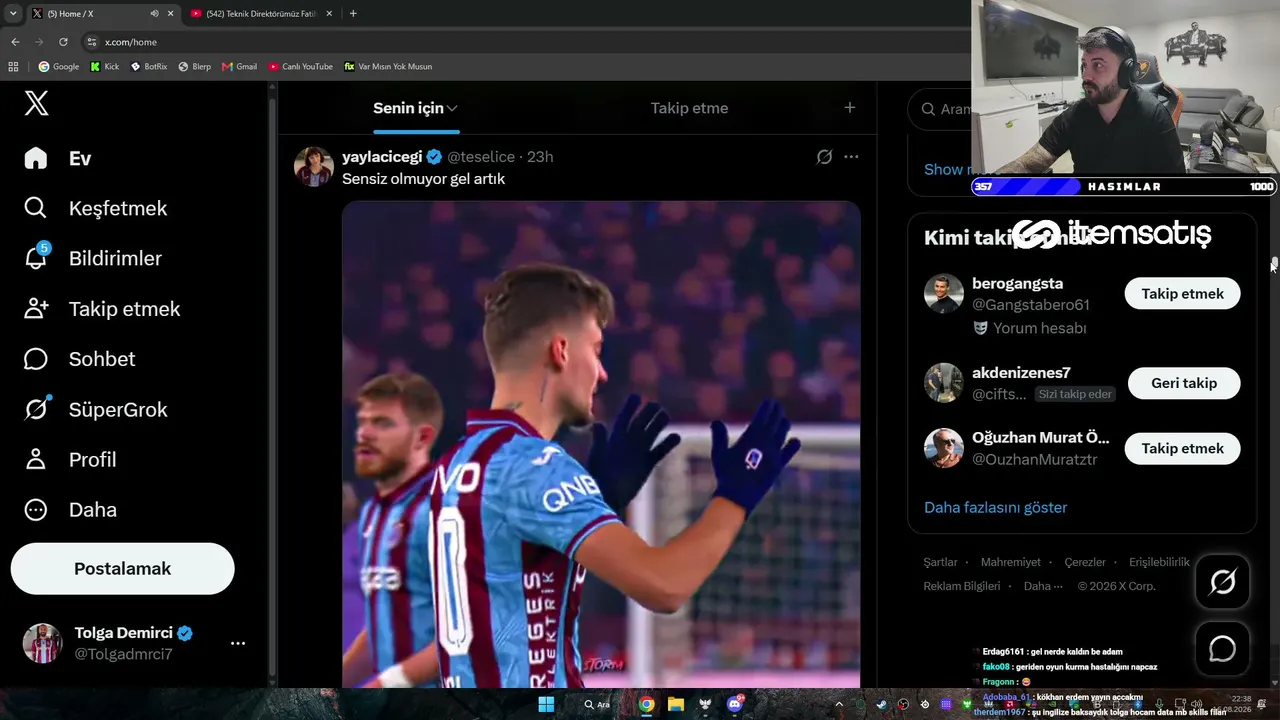This screenshot has height=720, width=1280.
Task: Open Keşfetmek explore page
Action: 95,208
